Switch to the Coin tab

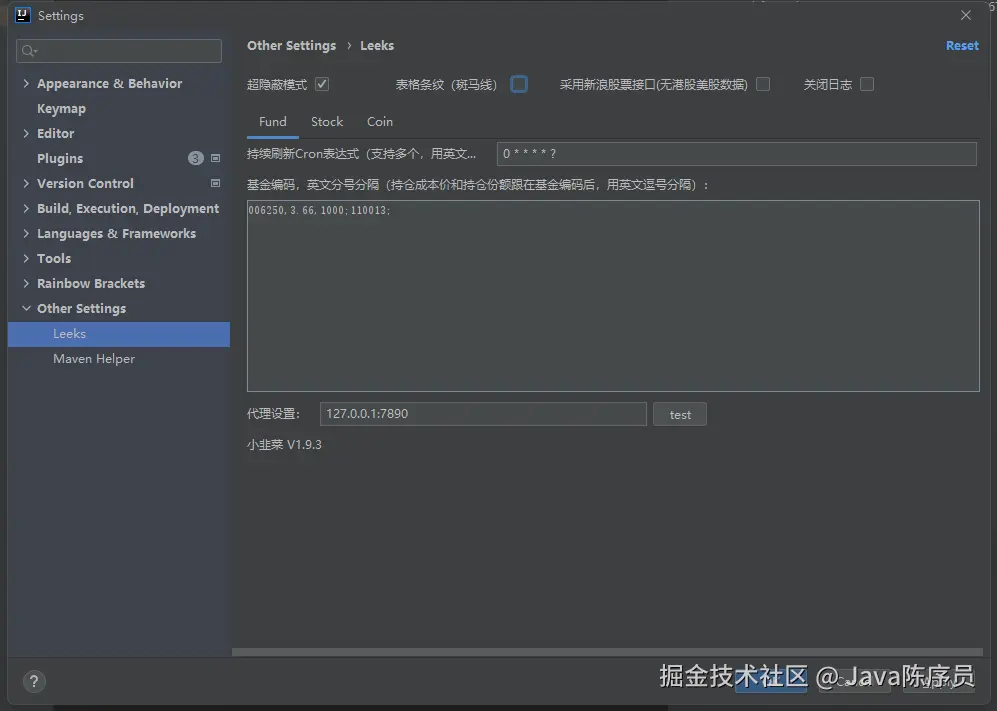point(380,121)
